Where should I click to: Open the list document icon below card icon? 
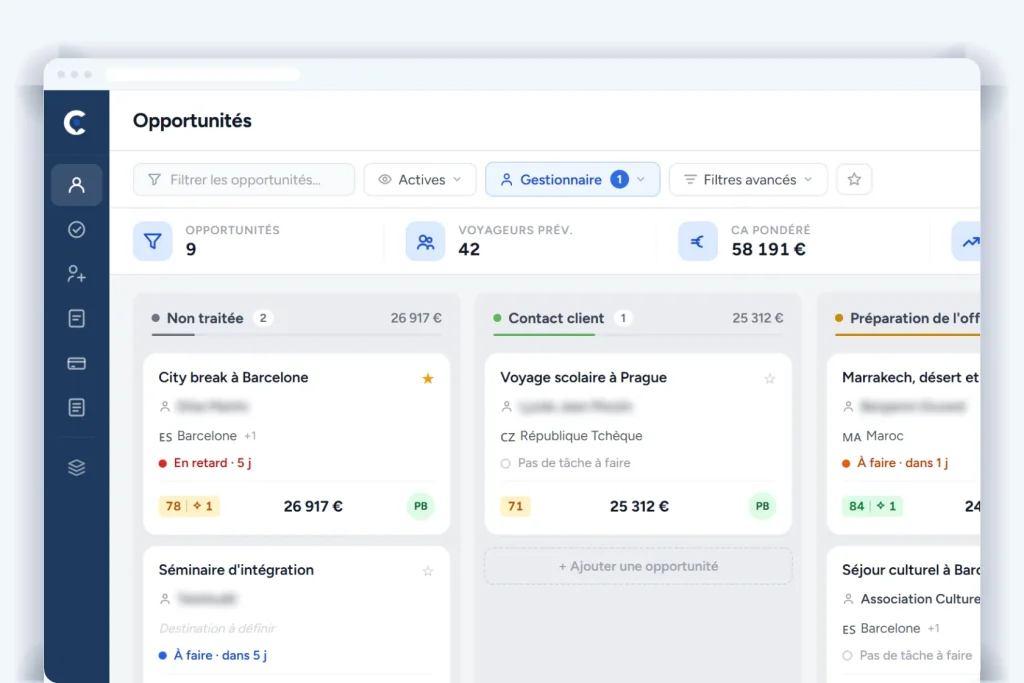pos(76,407)
